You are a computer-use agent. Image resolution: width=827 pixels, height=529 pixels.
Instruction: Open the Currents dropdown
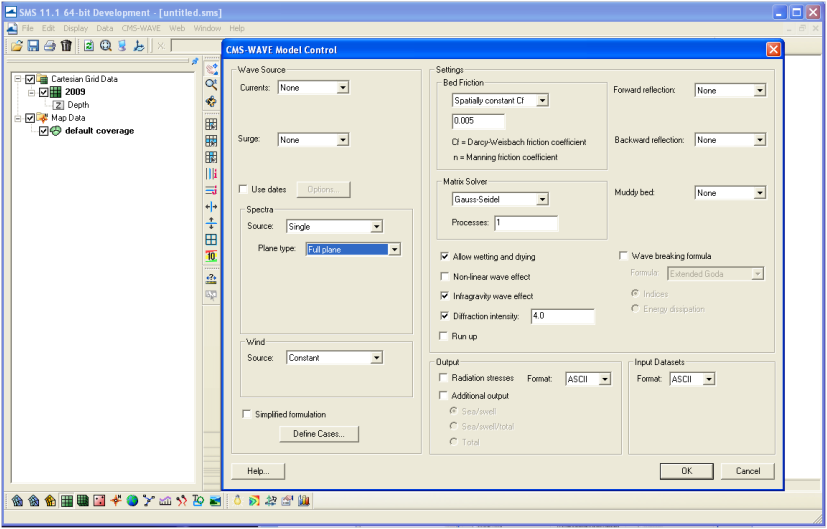(x=313, y=88)
